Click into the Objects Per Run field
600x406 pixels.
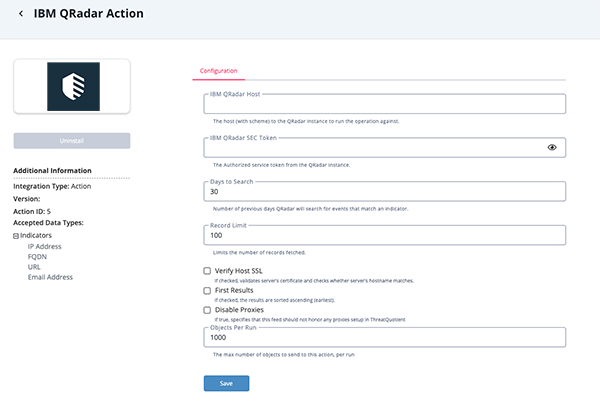tap(385, 337)
